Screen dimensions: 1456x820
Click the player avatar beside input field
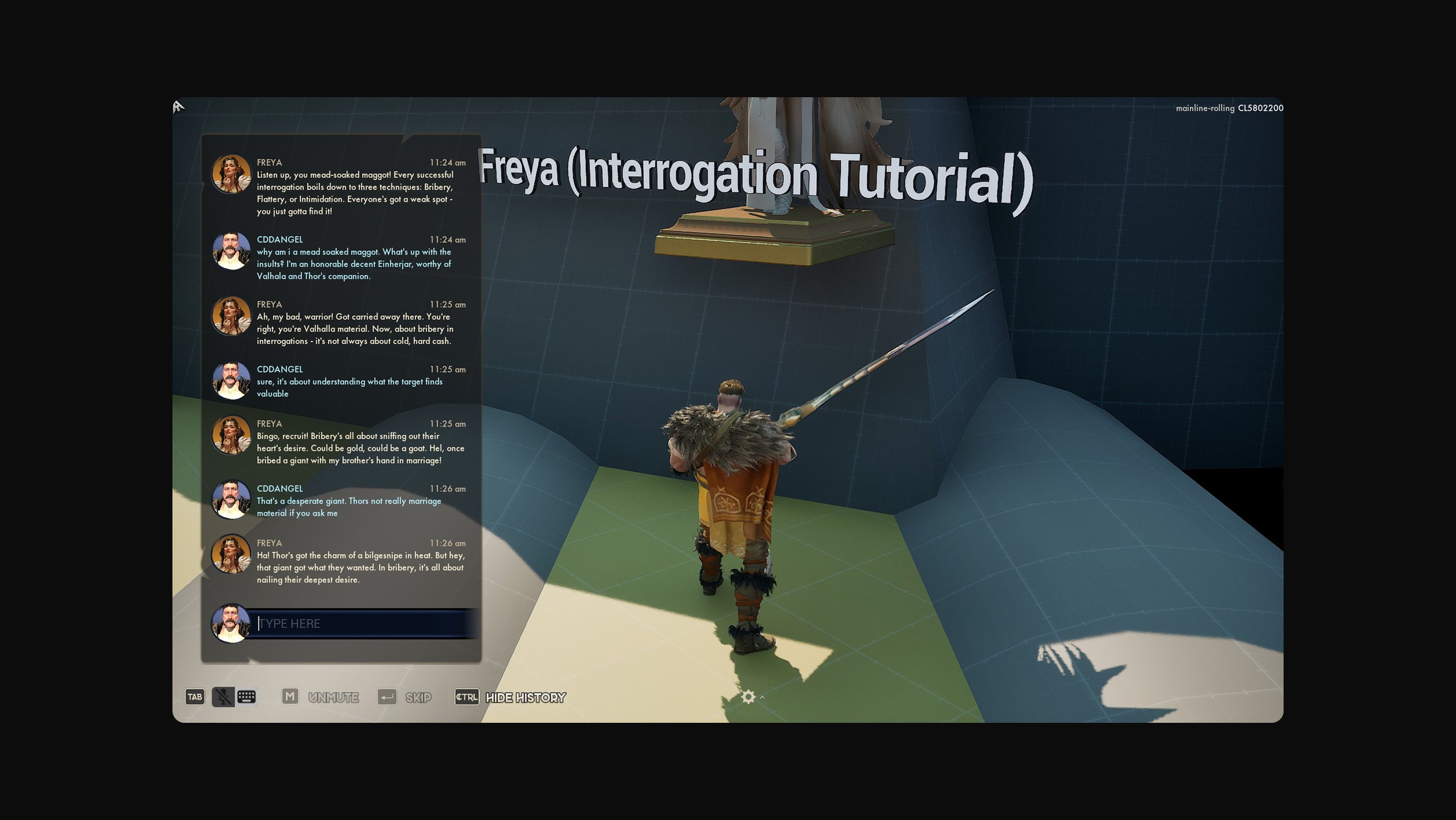[230, 623]
